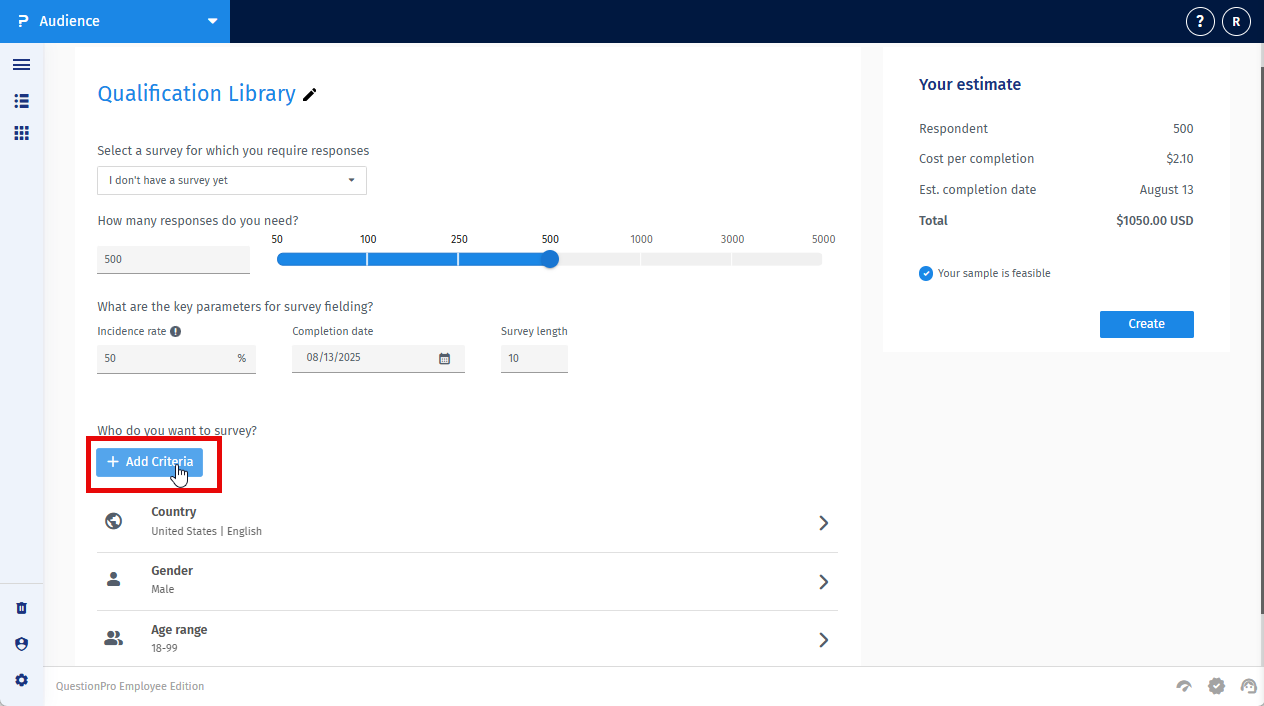Open the grid view icon in sidebar

(x=21, y=132)
